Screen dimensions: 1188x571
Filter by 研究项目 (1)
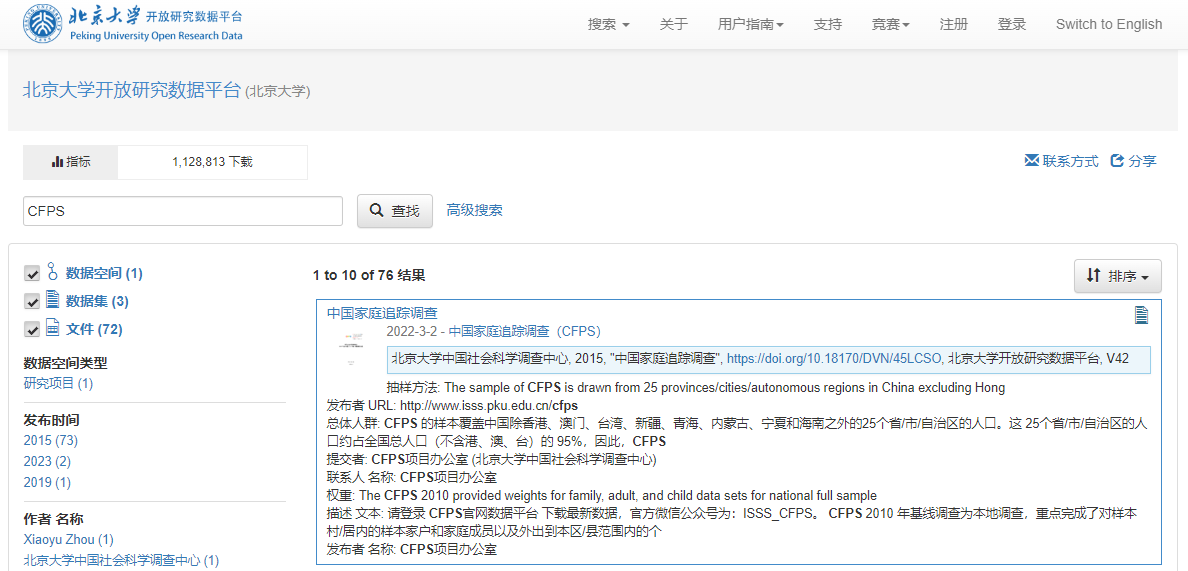pyautogui.click(x=58, y=383)
